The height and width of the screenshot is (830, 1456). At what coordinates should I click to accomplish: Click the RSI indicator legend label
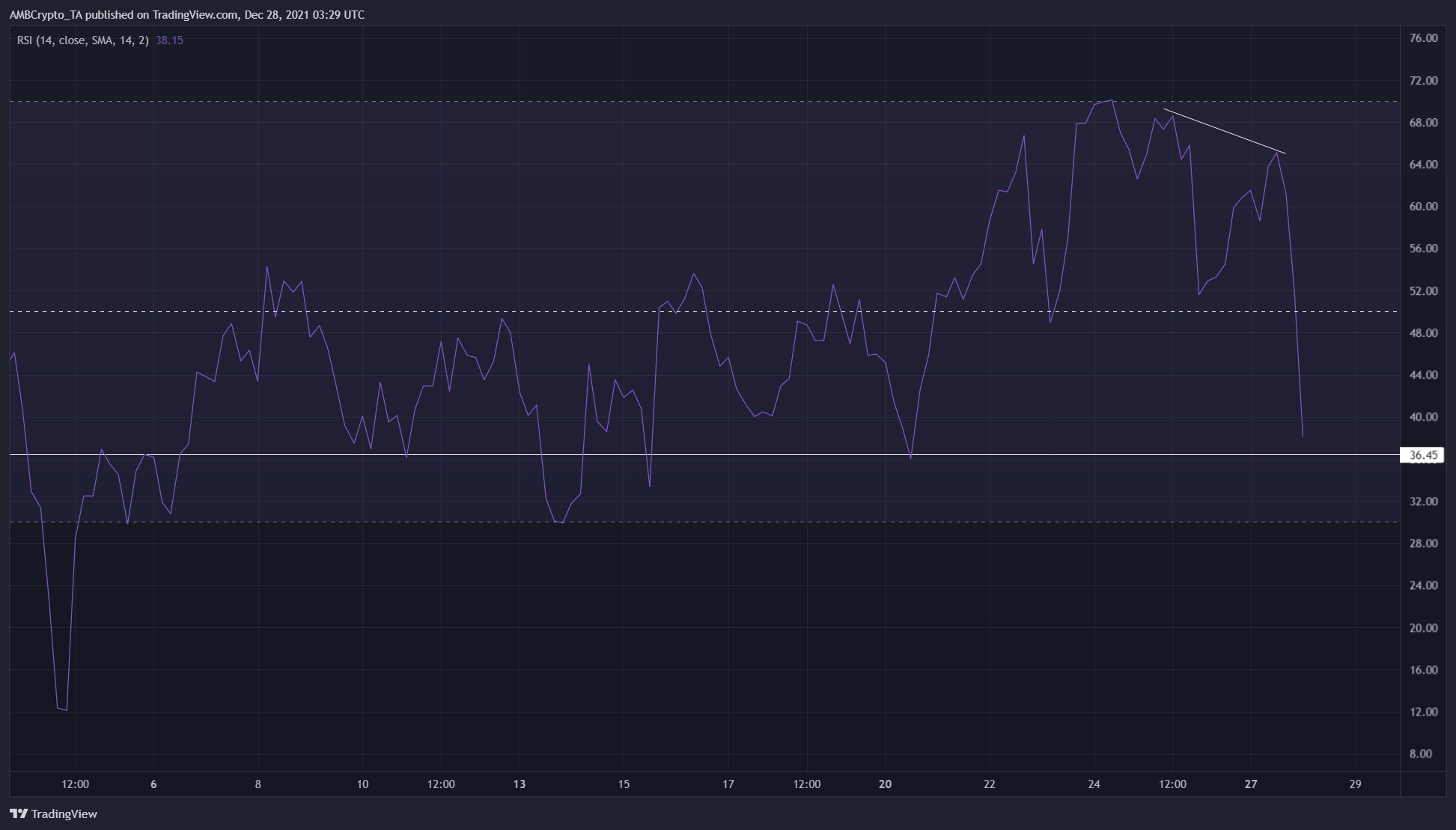pyautogui.click(x=82, y=40)
